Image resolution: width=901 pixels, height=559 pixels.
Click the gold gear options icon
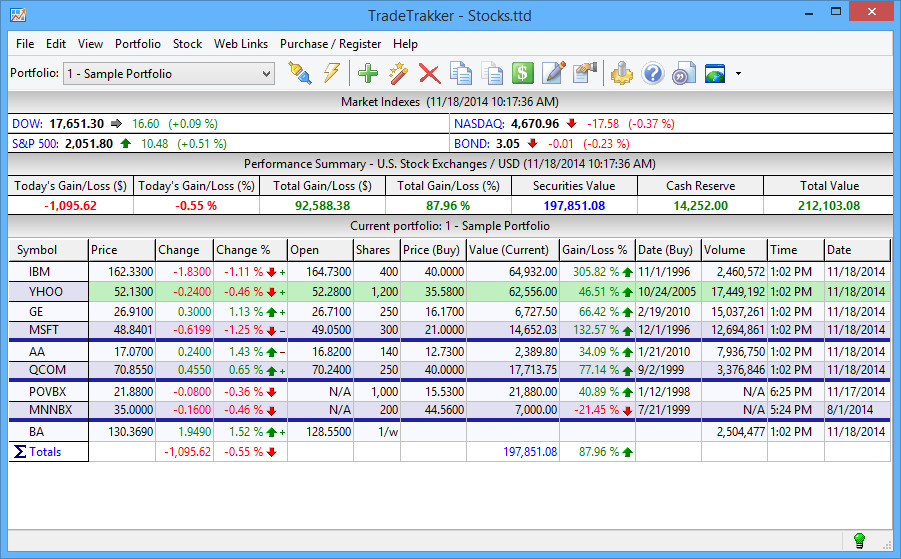(x=621, y=74)
